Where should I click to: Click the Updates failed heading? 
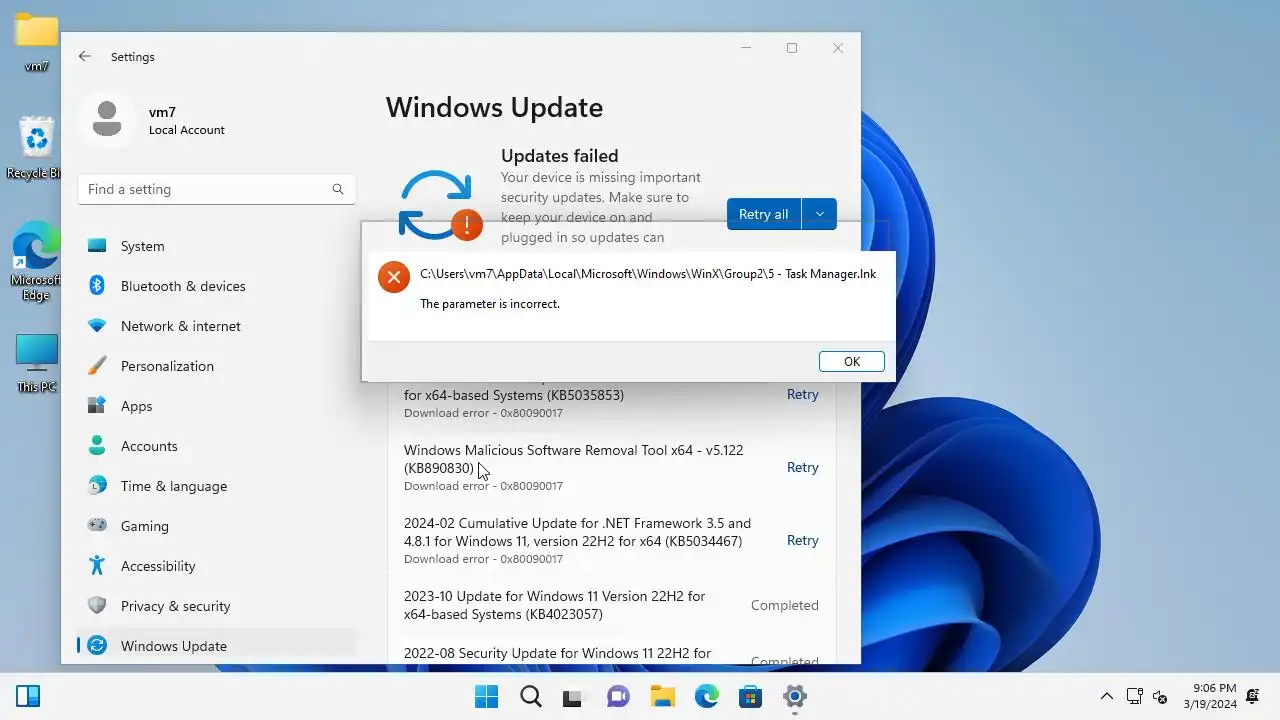[559, 156]
